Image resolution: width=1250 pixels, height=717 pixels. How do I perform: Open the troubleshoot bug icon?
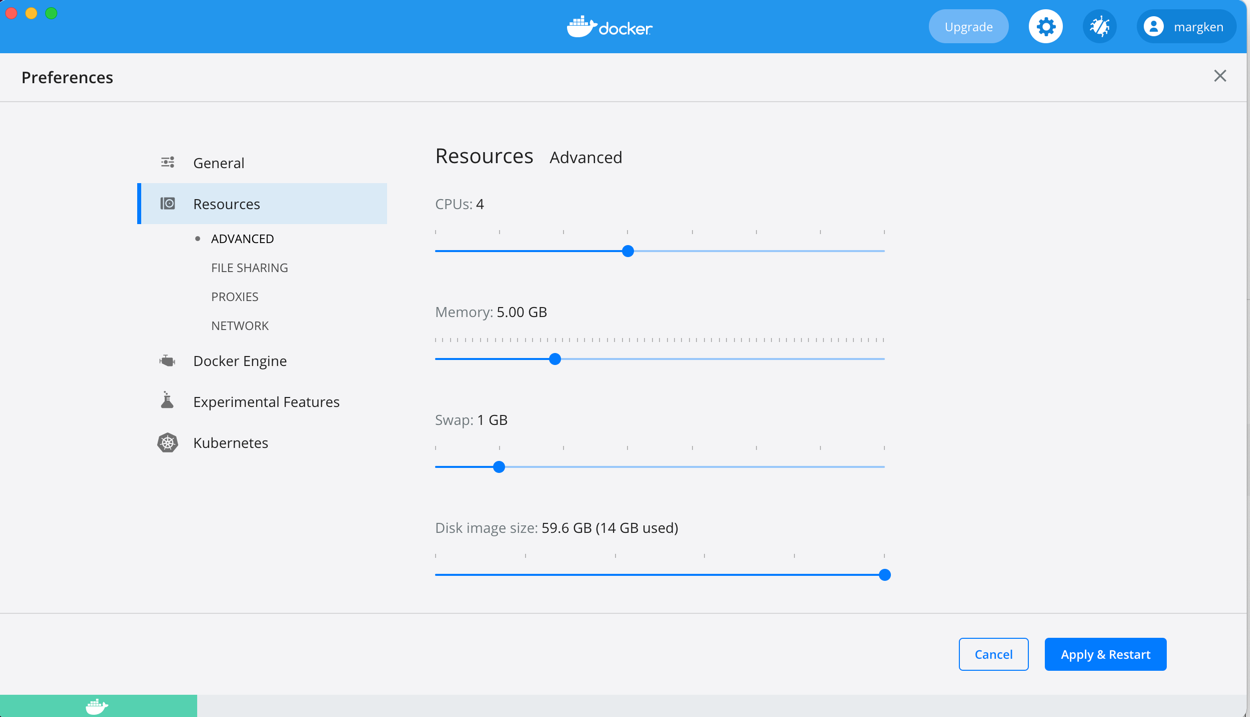(1099, 26)
